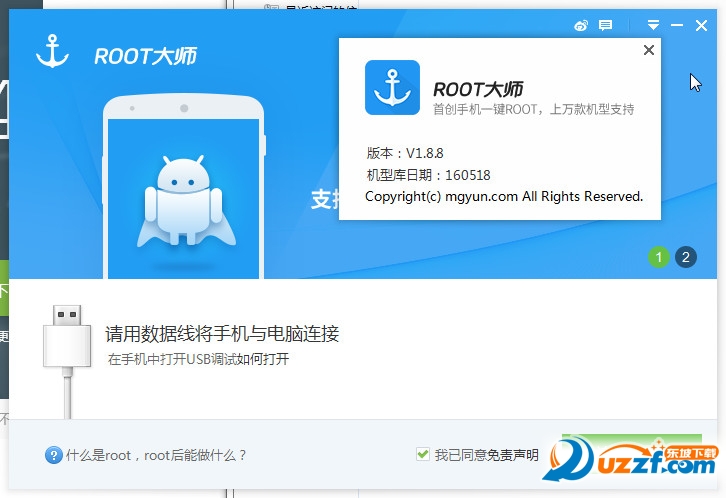Select version text 'V1.8.8'
The image size is (726, 498).
pyautogui.click(x=425, y=153)
